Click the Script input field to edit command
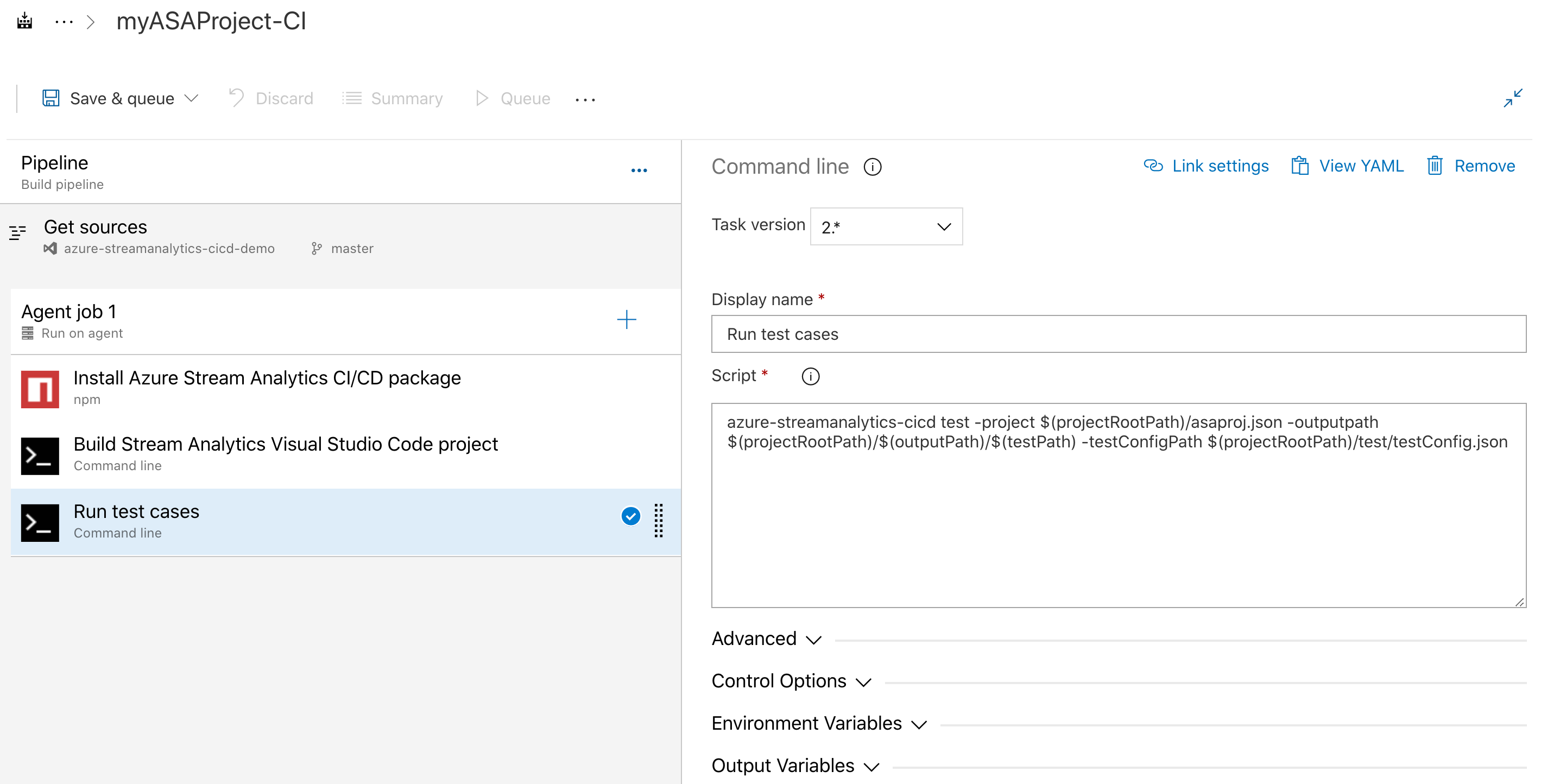 tap(1119, 504)
